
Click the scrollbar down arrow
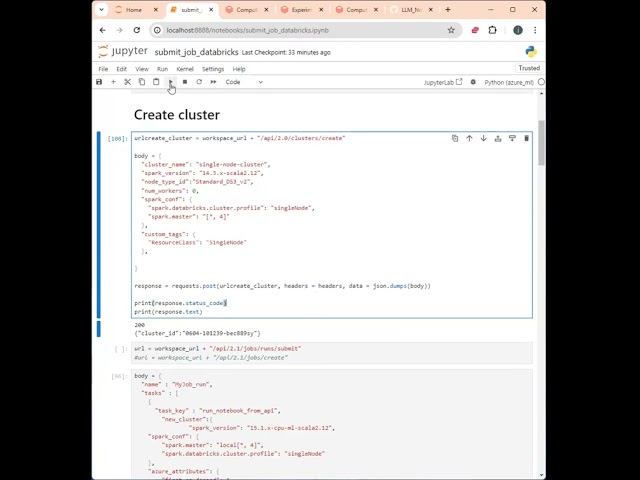(542, 476)
